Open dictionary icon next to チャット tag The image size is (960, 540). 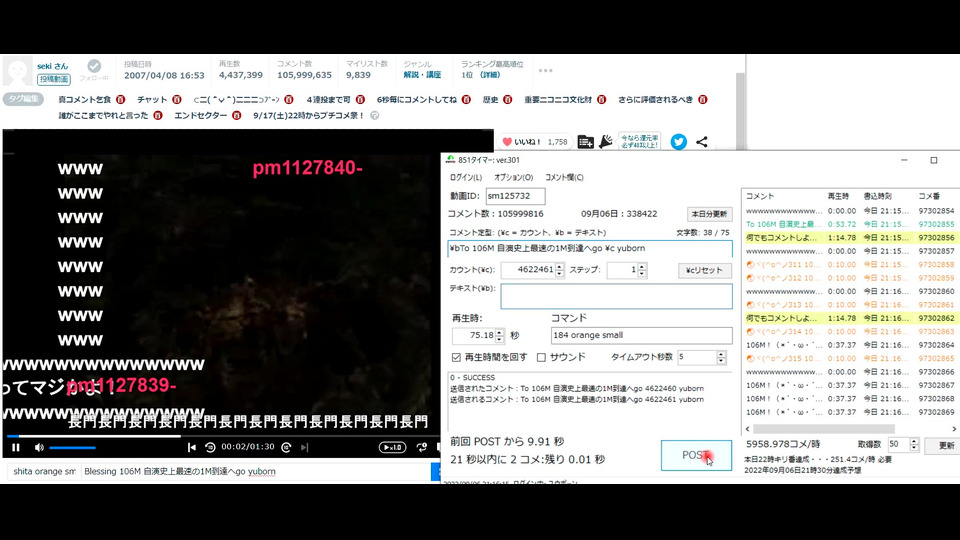pos(176,99)
